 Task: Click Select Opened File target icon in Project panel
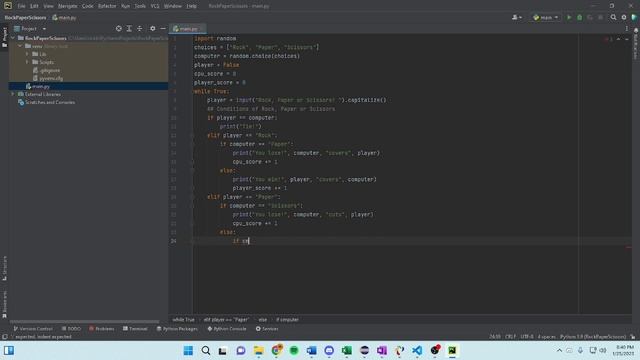pos(118,29)
